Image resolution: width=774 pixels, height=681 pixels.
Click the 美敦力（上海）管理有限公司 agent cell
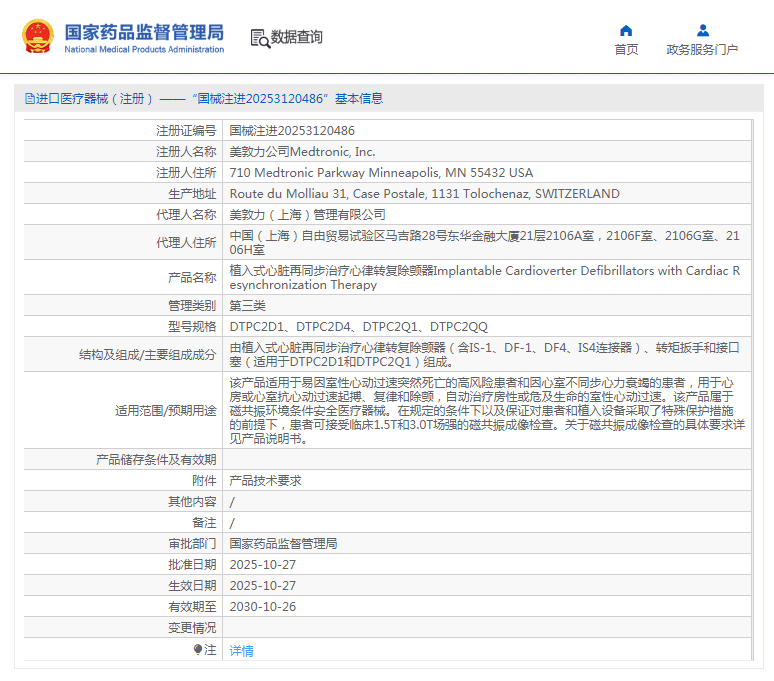pyautogui.click(x=307, y=215)
